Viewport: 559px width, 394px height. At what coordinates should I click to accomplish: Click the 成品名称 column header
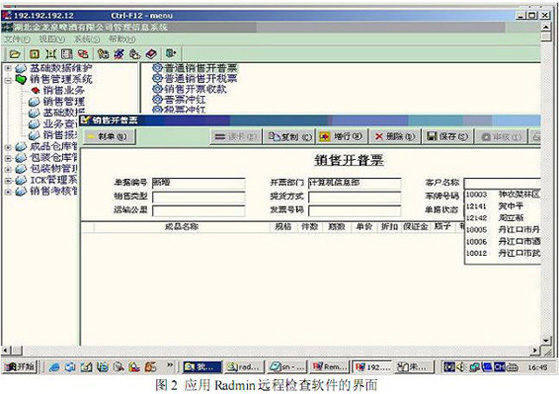182,227
